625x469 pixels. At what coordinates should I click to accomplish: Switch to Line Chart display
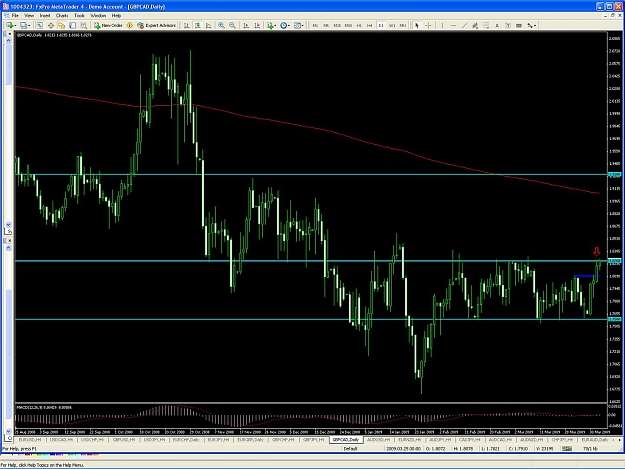[208, 25]
